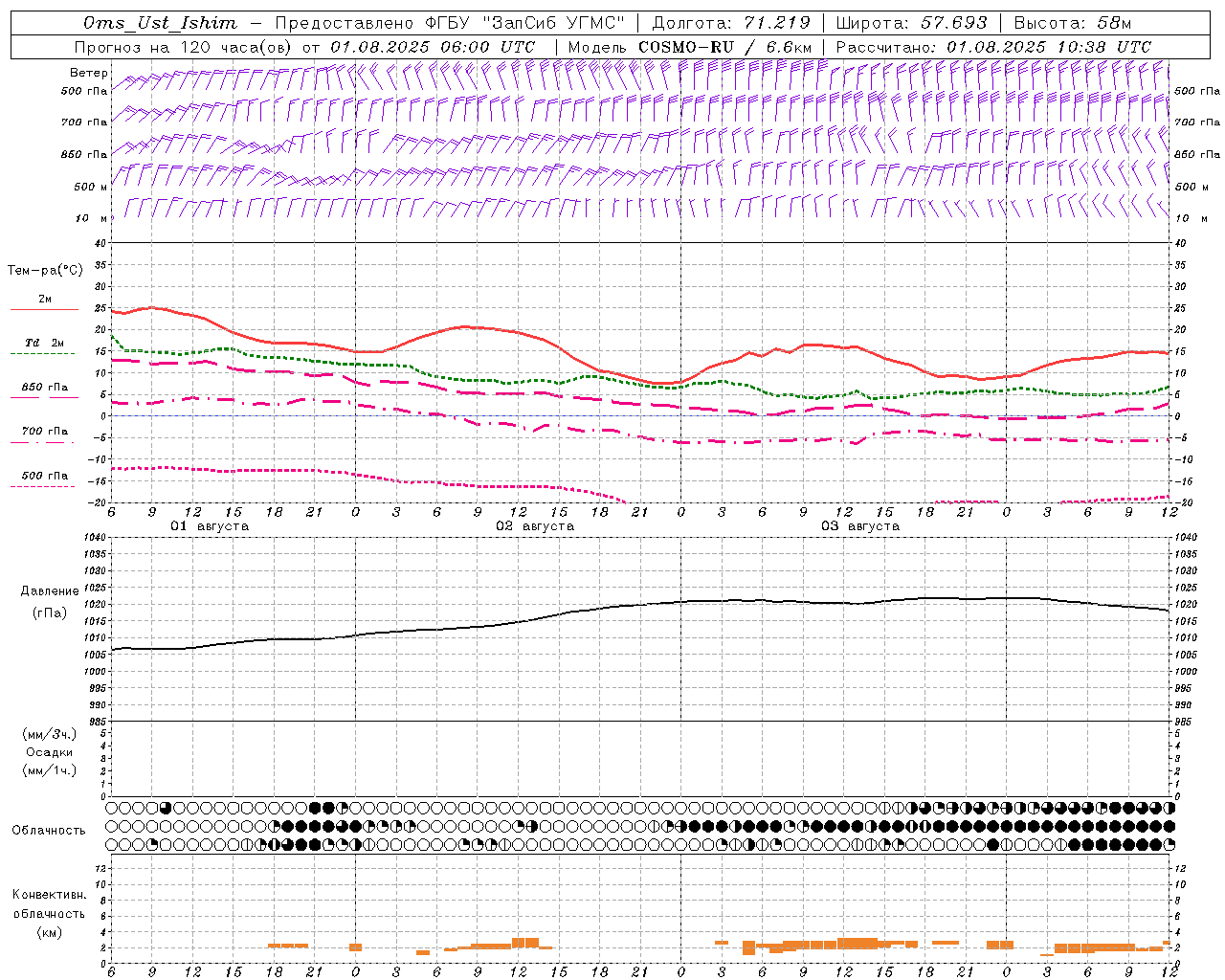Click the 02 августа date label
This screenshot has height=980, width=1225.
(x=535, y=526)
